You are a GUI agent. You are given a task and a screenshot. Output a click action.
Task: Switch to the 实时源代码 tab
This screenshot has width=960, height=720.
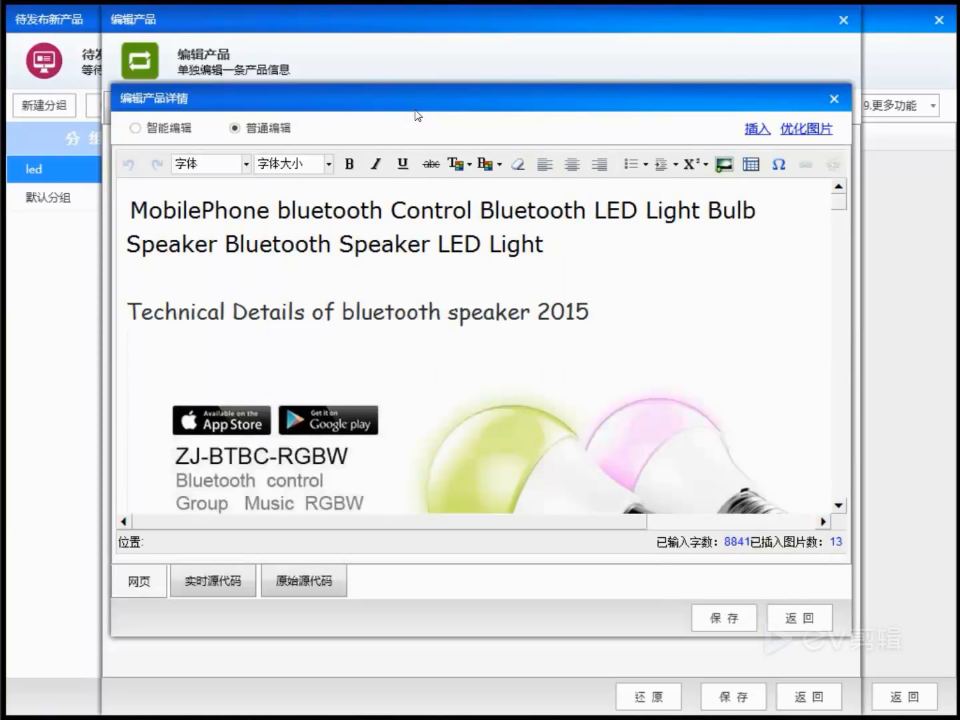[x=213, y=581]
